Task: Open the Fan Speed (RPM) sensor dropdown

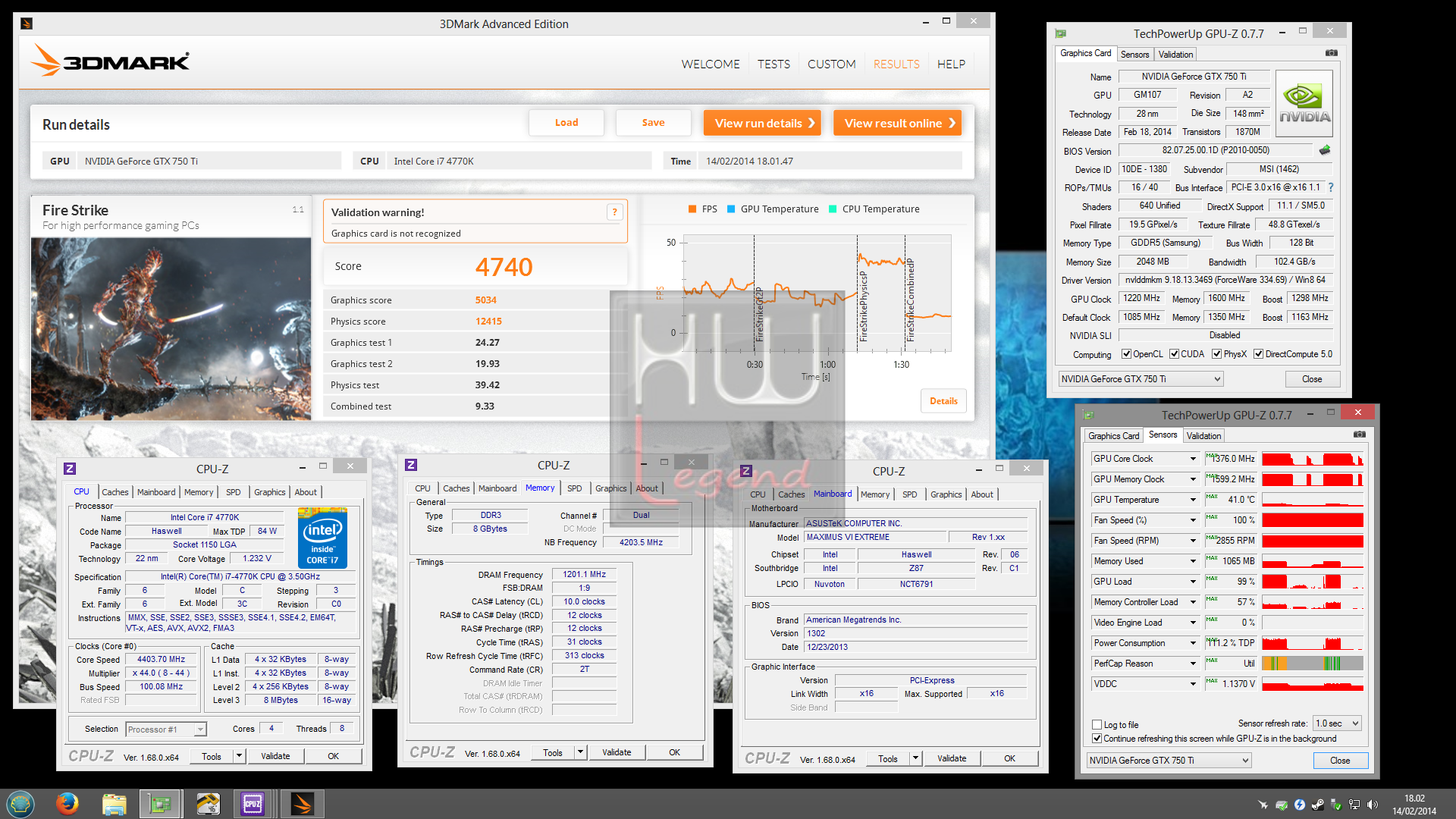Action: (x=1193, y=541)
